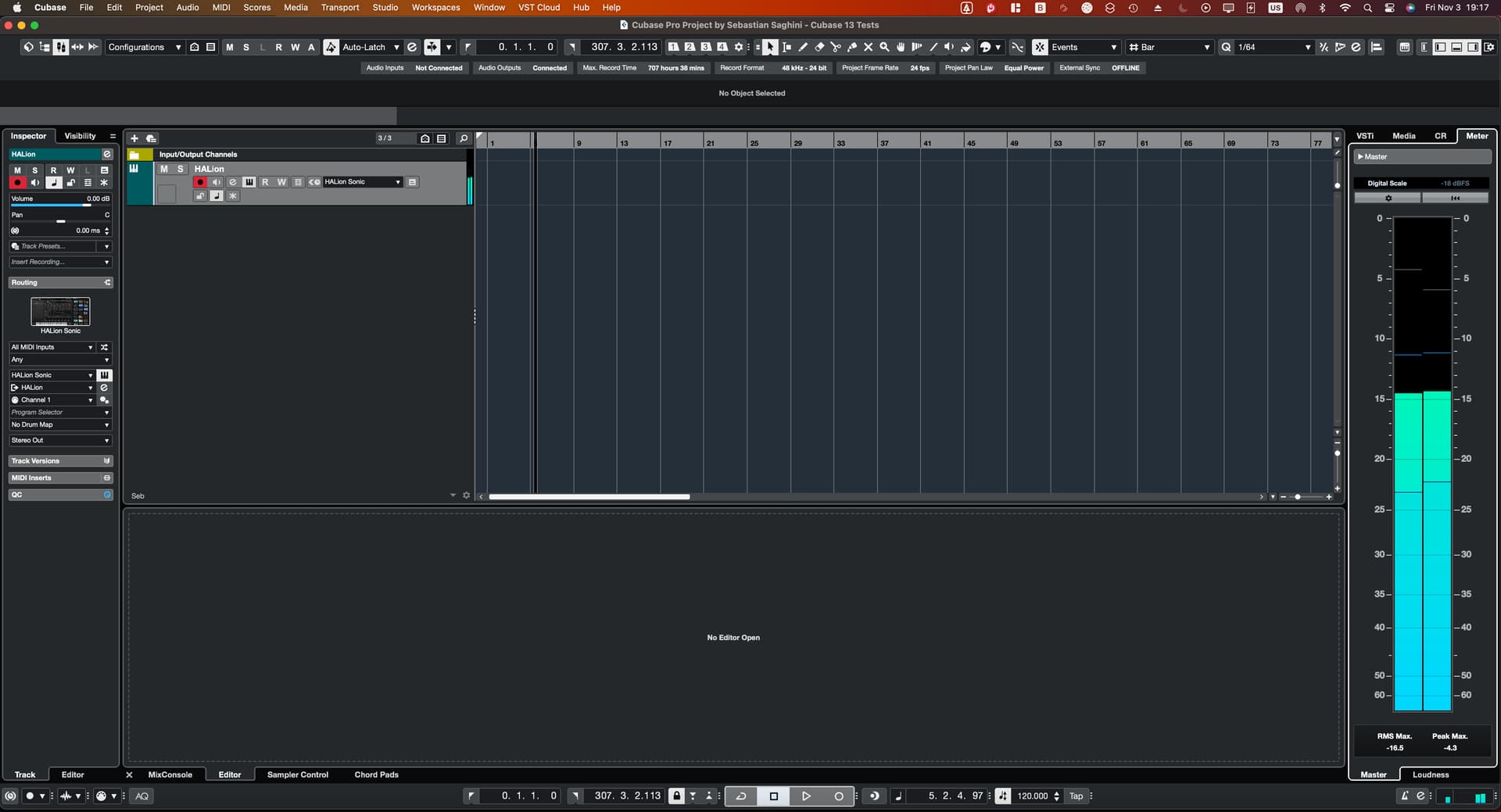Switch to the MixConsole tab

click(x=170, y=774)
